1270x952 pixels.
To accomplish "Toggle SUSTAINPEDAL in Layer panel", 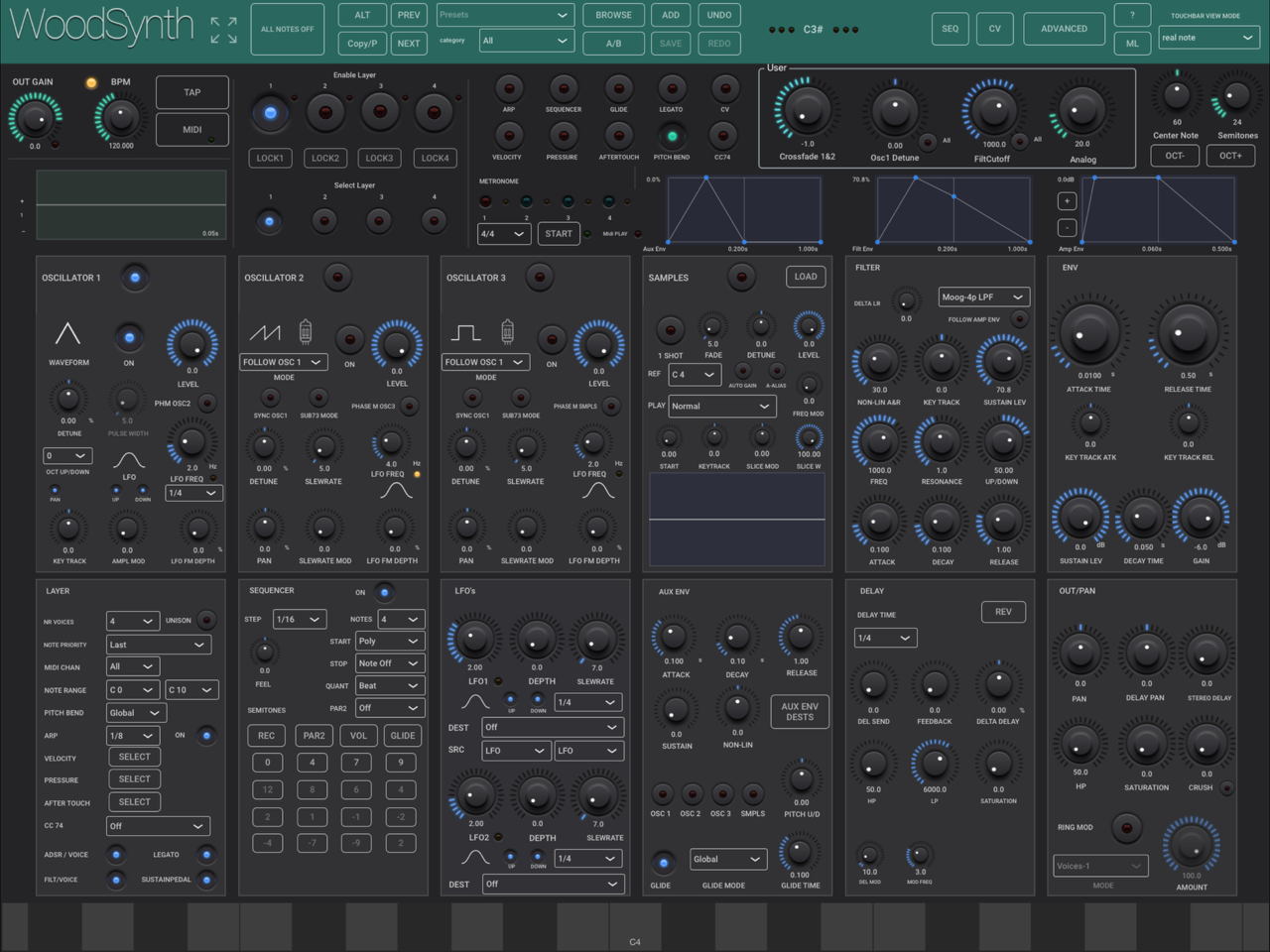I will (x=206, y=879).
